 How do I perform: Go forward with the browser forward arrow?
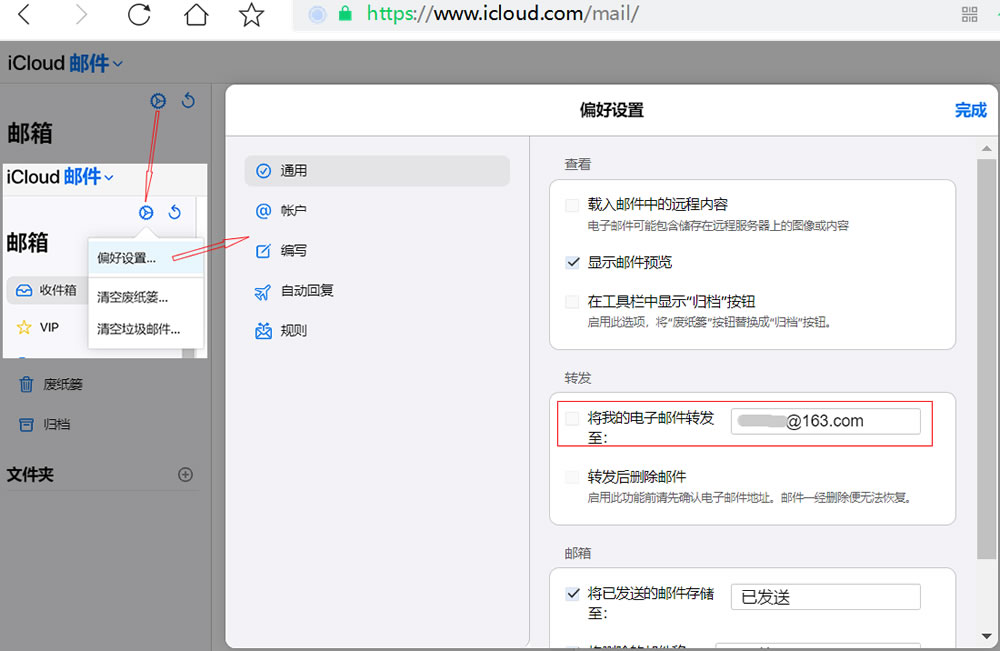click(x=80, y=14)
